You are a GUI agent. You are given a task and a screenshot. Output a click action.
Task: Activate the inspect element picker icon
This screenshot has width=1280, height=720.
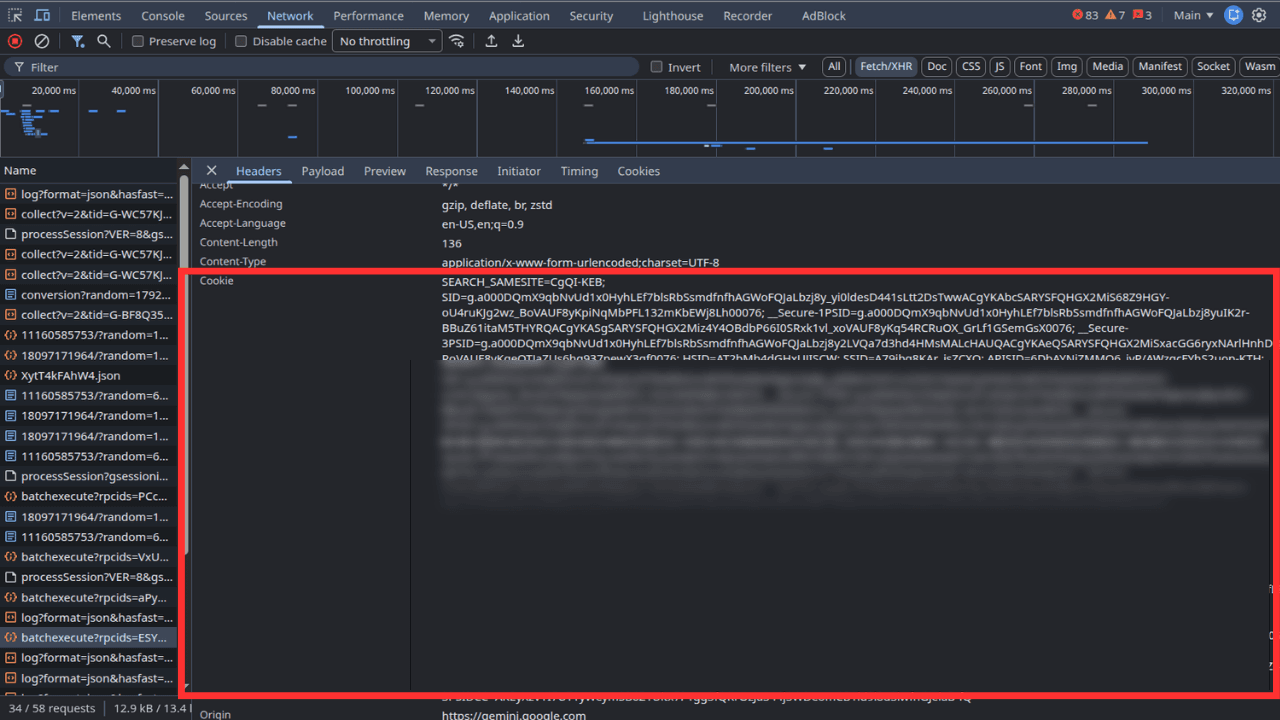pyautogui.click(x=16, y=15)
